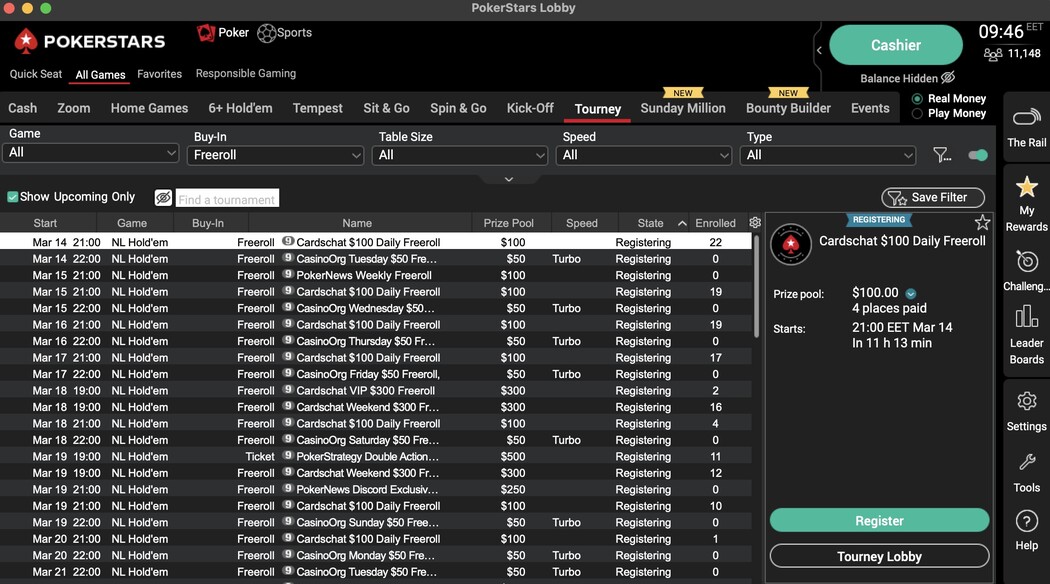Click the Save Filter button
This screenshot has height=584, width=1050.
(933, 198)
